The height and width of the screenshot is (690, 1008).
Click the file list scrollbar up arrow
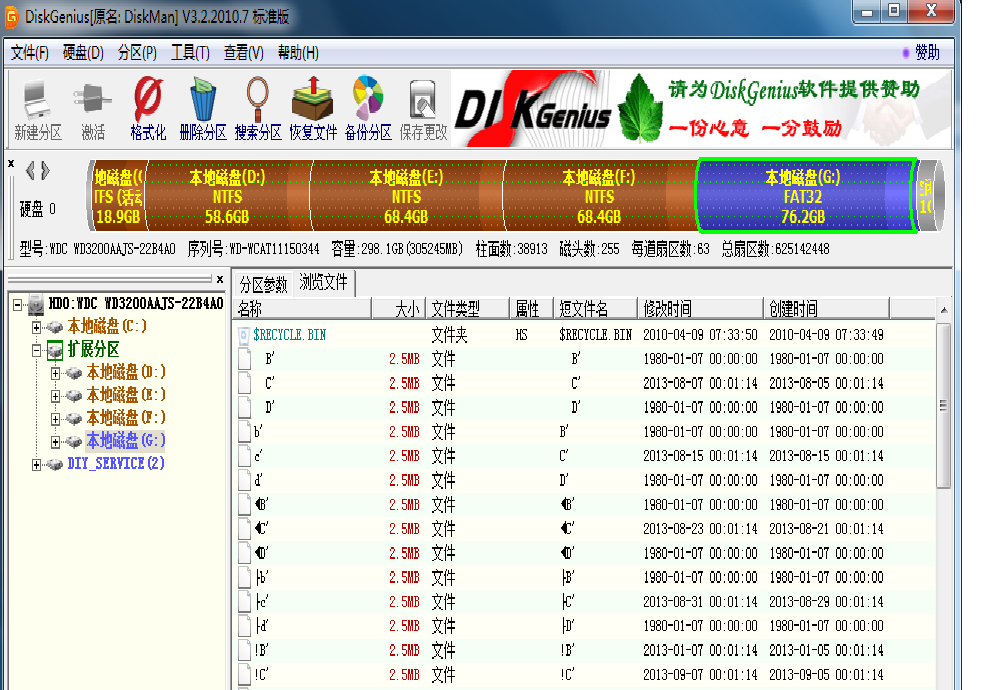click(x=943, y=310)
